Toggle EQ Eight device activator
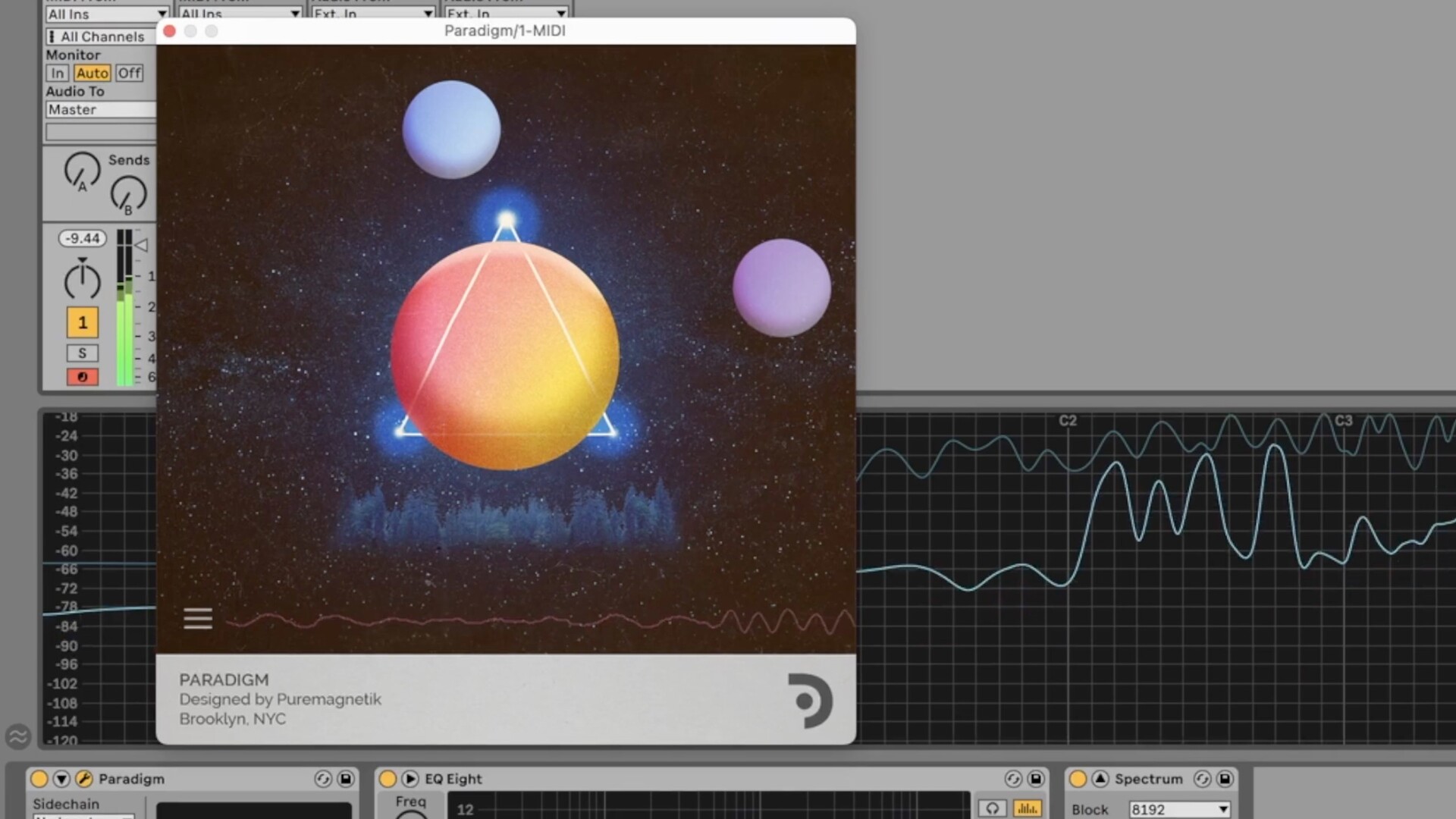 click(388, 779)
